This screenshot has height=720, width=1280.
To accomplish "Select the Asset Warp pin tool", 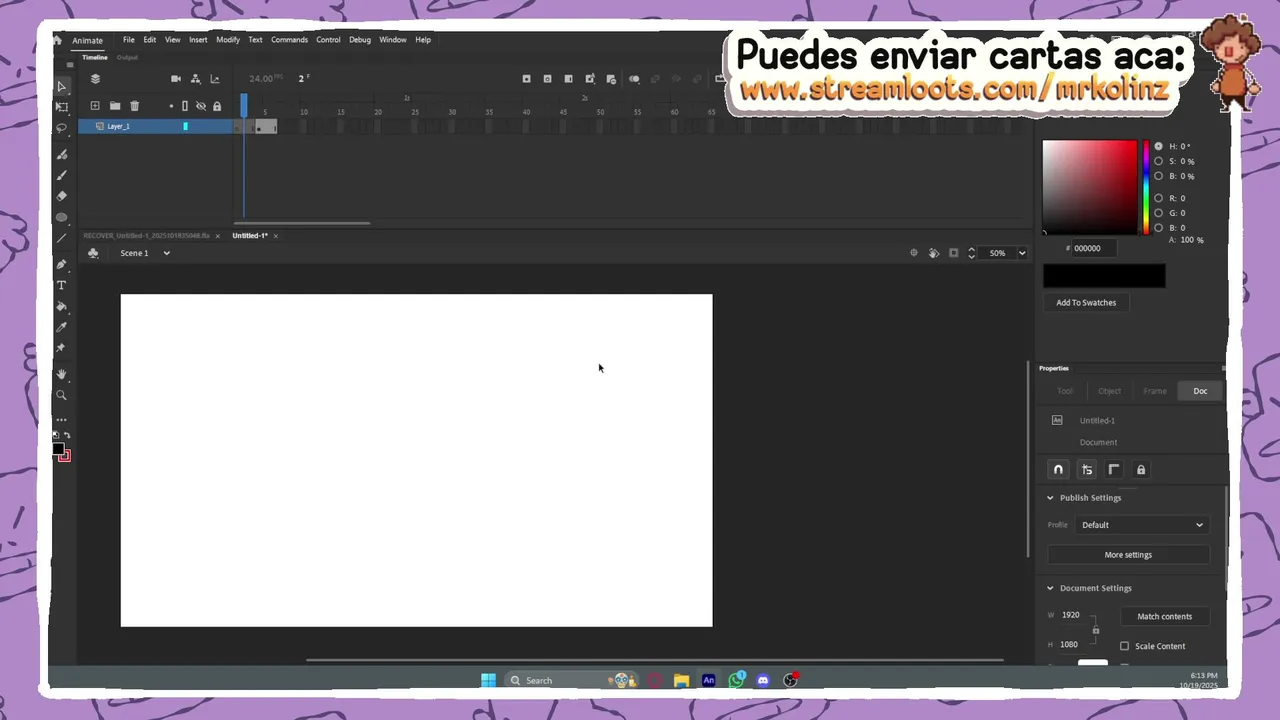I will pos(61,348).
